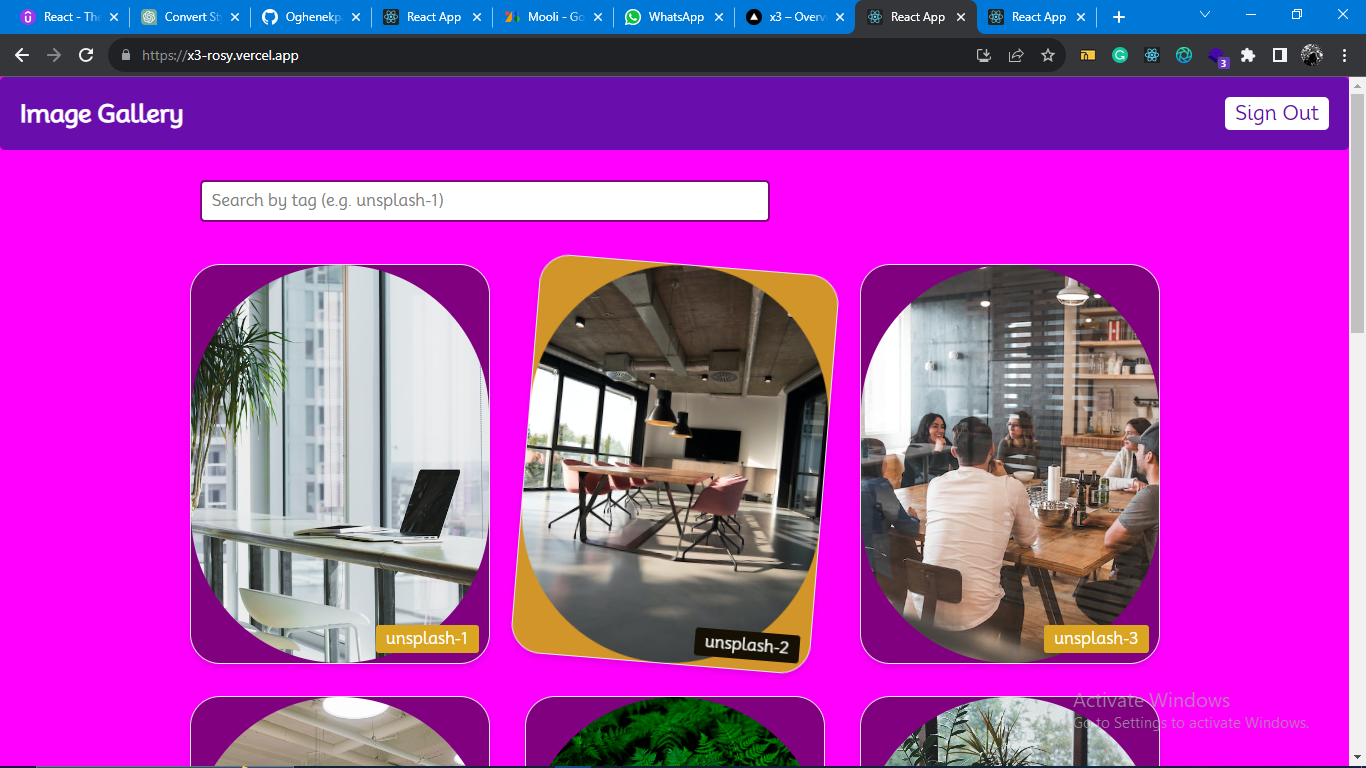Click the 'Image Gallery' header title
Image resolution: width=1366 pixels, height=768 pixels.
click(x=101, y=114)
